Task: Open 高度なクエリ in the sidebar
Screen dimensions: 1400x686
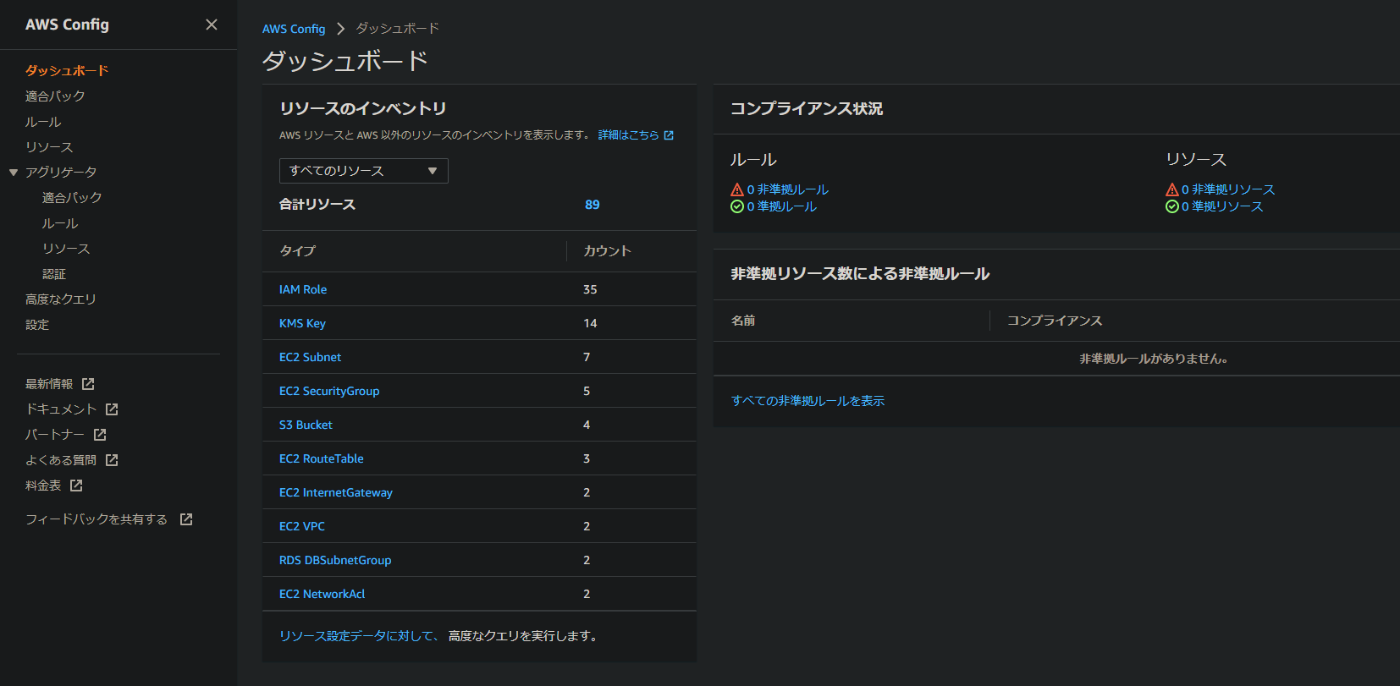Action: [x=61, y=299]
